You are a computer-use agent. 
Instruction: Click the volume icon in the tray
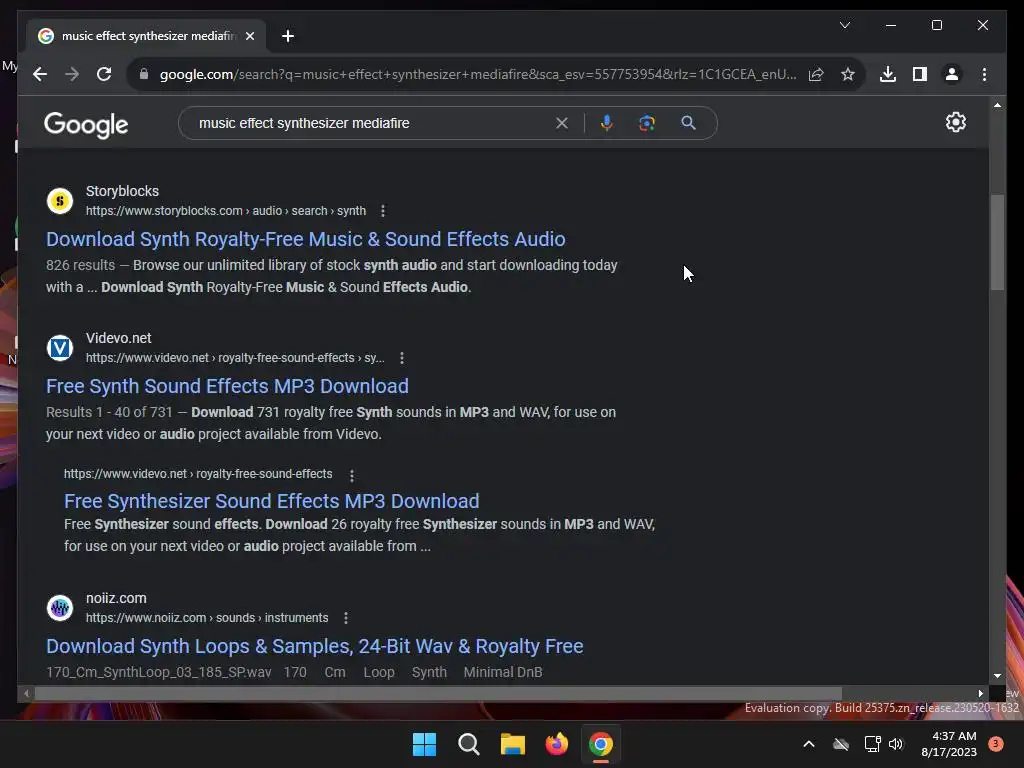click(x=896, y=744)
